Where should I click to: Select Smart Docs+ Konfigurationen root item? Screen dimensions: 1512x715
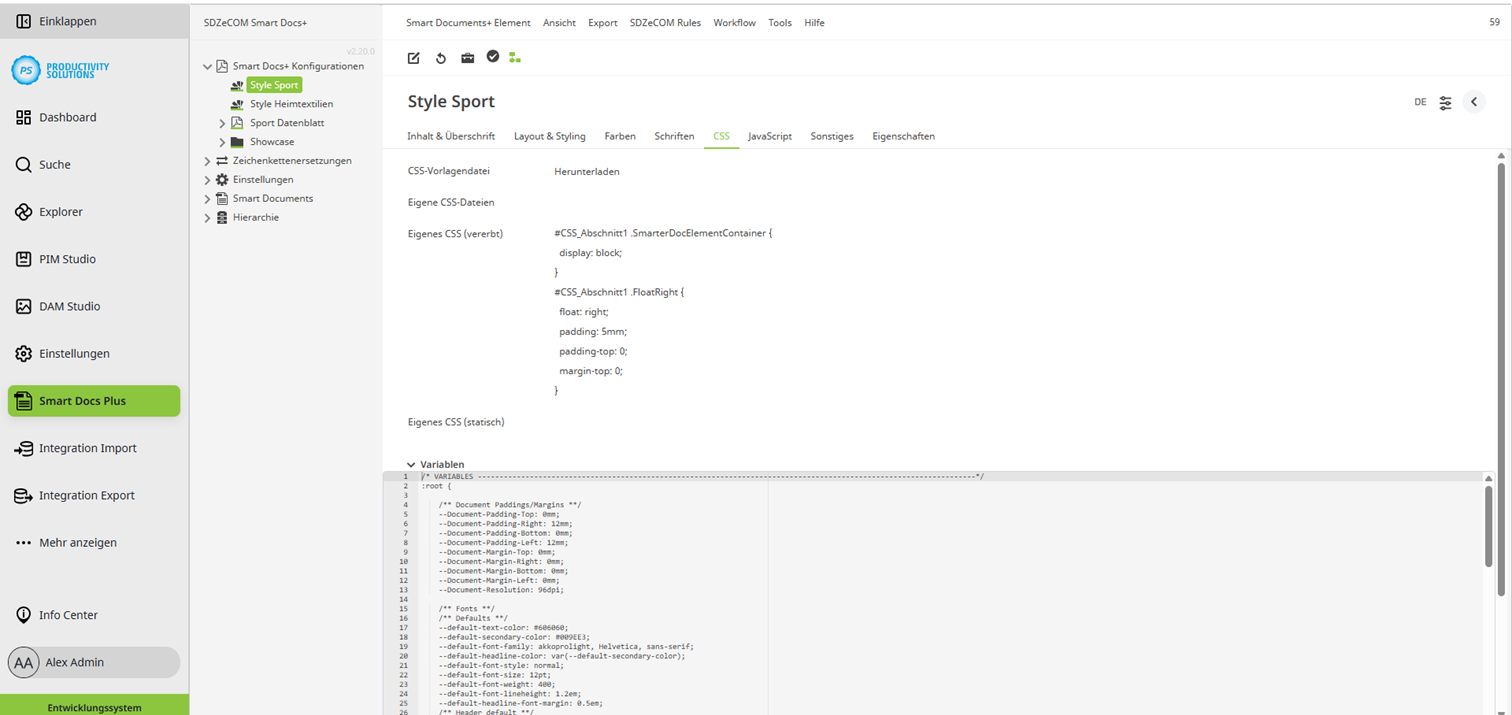click(x=298, y=66)
